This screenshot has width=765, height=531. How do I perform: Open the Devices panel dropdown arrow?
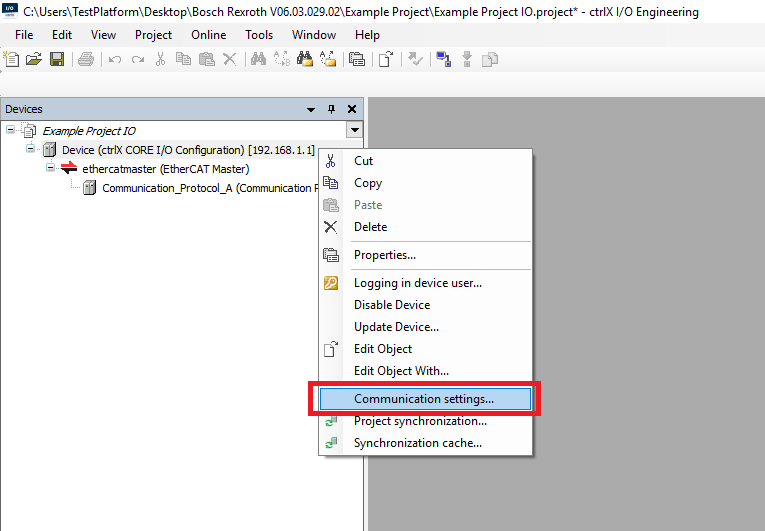point(312,109)
